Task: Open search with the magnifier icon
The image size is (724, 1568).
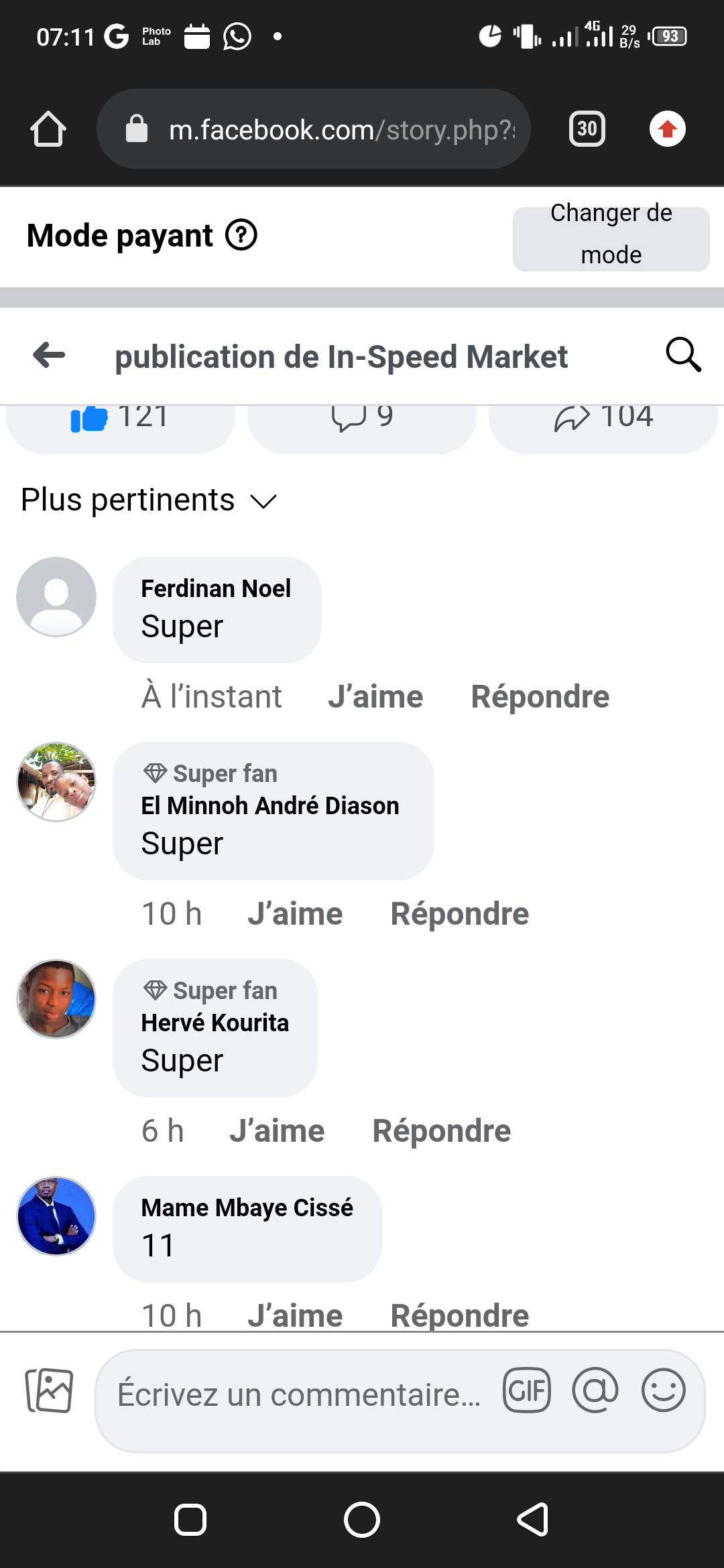Action: tap(683, 354)
